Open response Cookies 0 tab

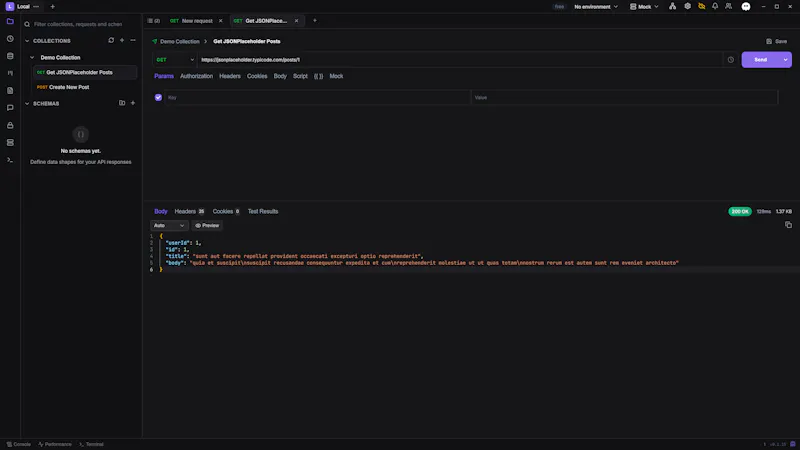coord(226,211)
